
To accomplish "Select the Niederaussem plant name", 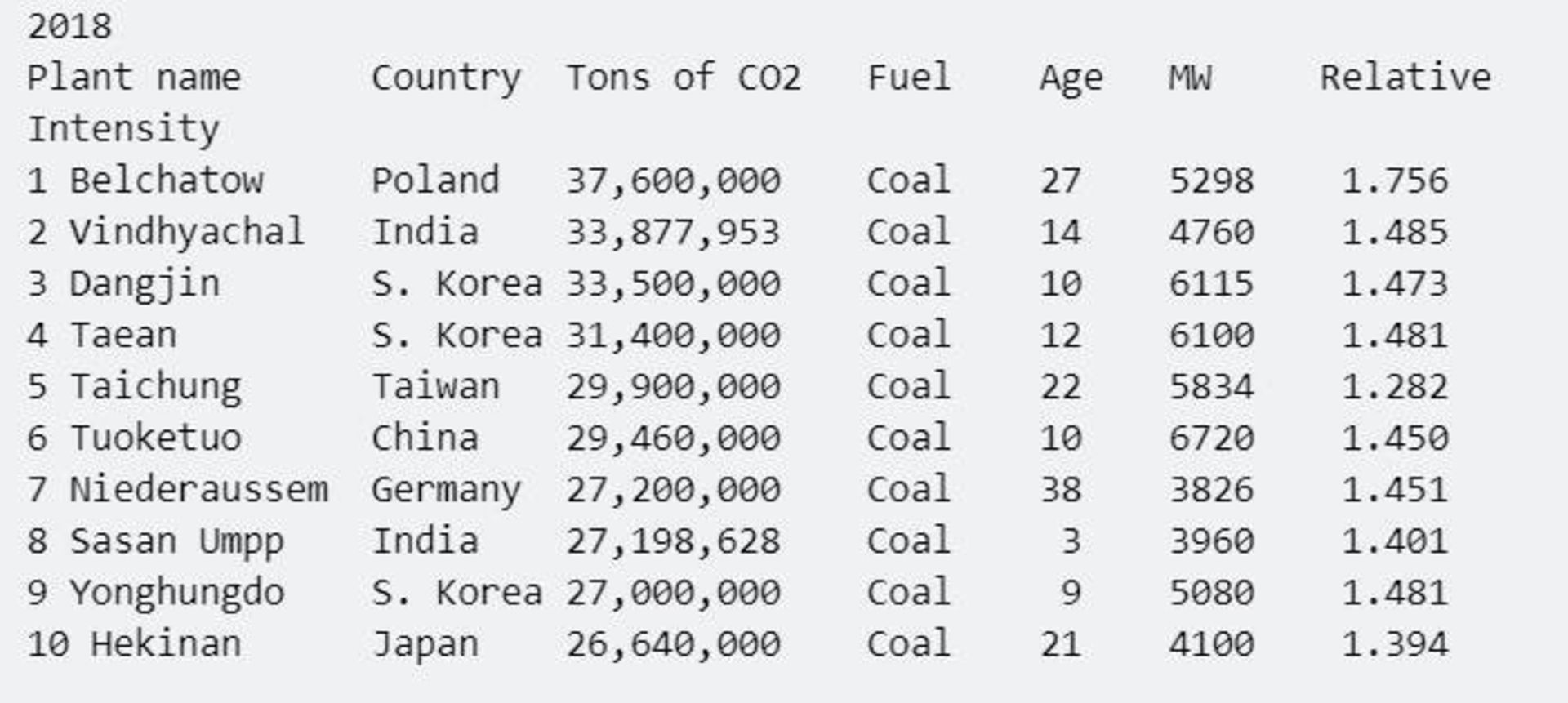I will (198, 490).
